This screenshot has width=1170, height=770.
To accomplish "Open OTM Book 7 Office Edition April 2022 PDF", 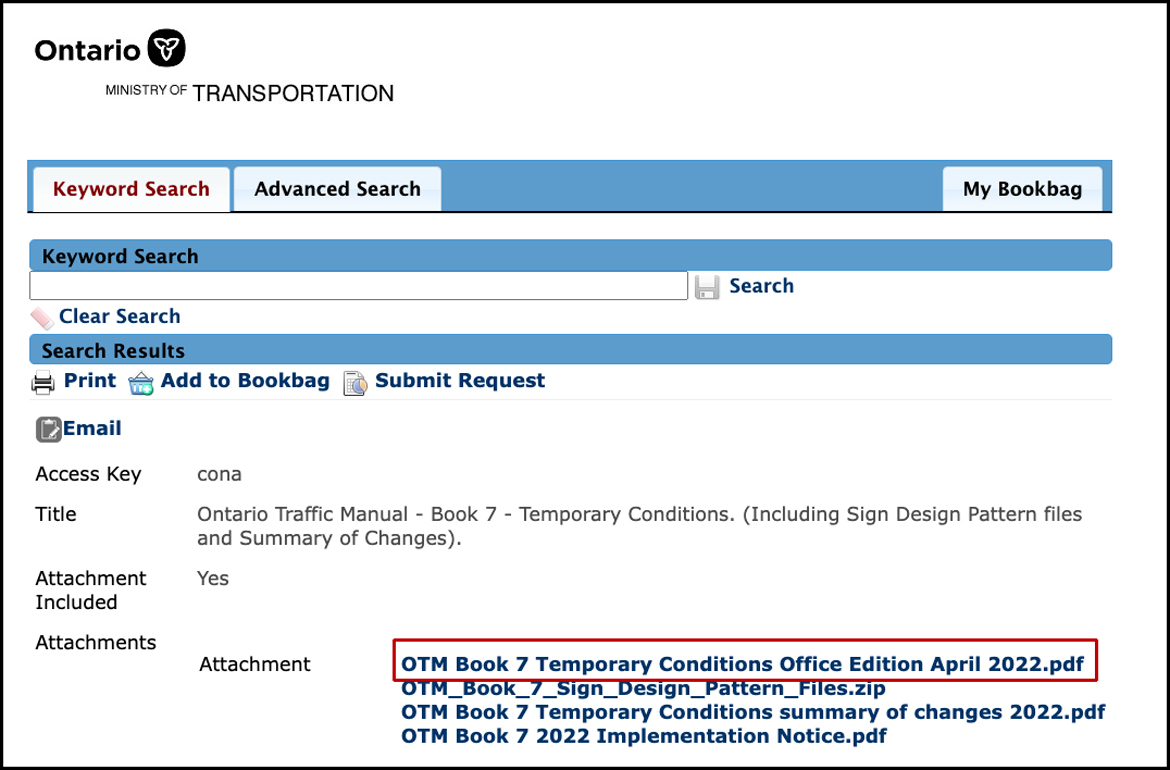I will pyautogui.click(x=742, y=664).
